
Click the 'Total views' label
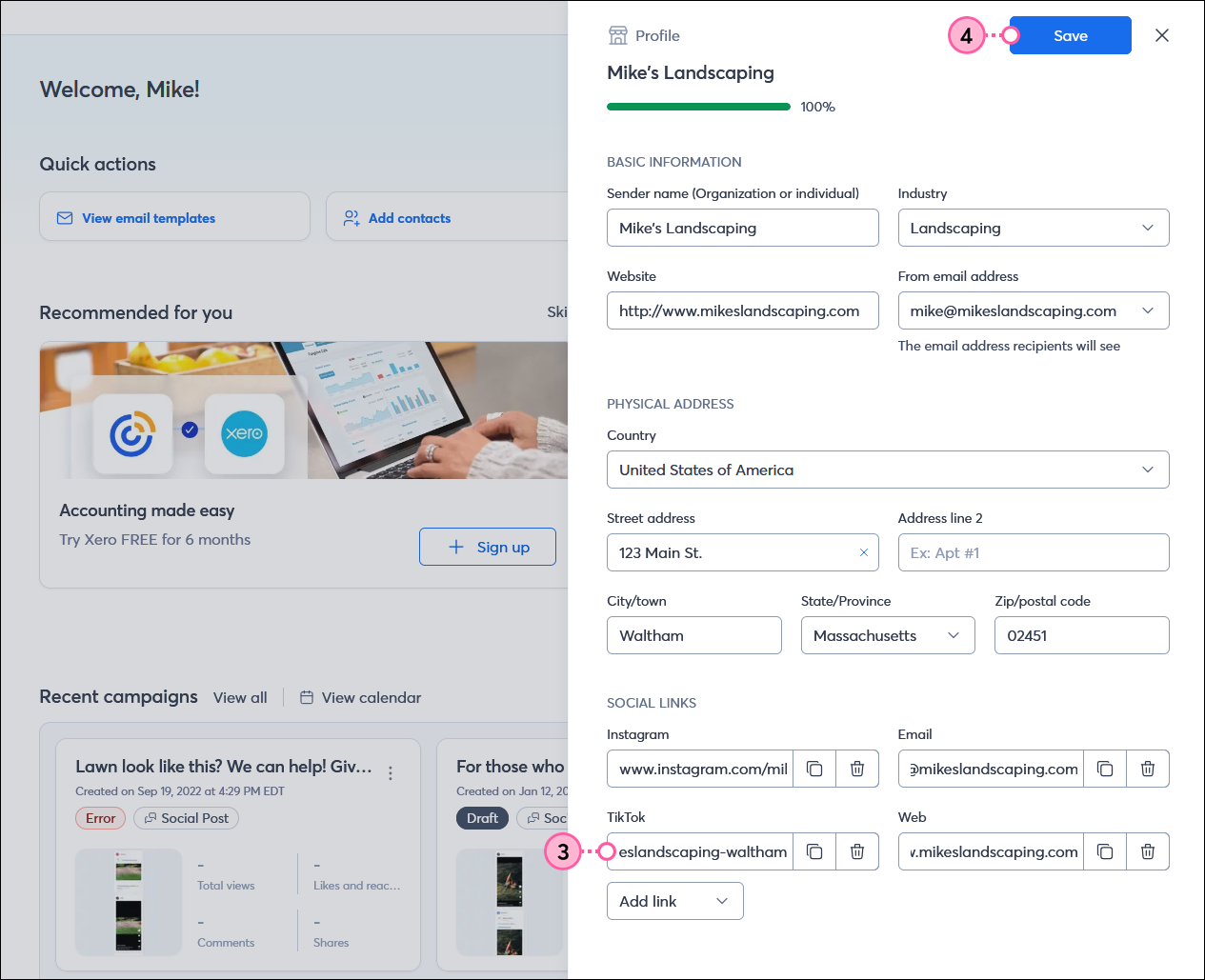(x=226, y=886)
